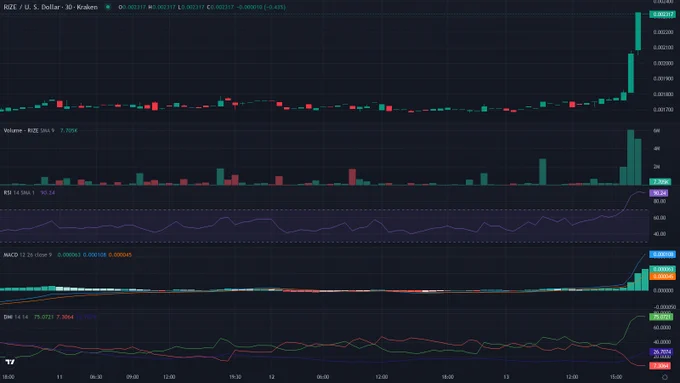The image size is (680, 383).
Task: Click the volume value tag 7.705K on the axis
Action: pyautogui.click(x=660, y=182)
